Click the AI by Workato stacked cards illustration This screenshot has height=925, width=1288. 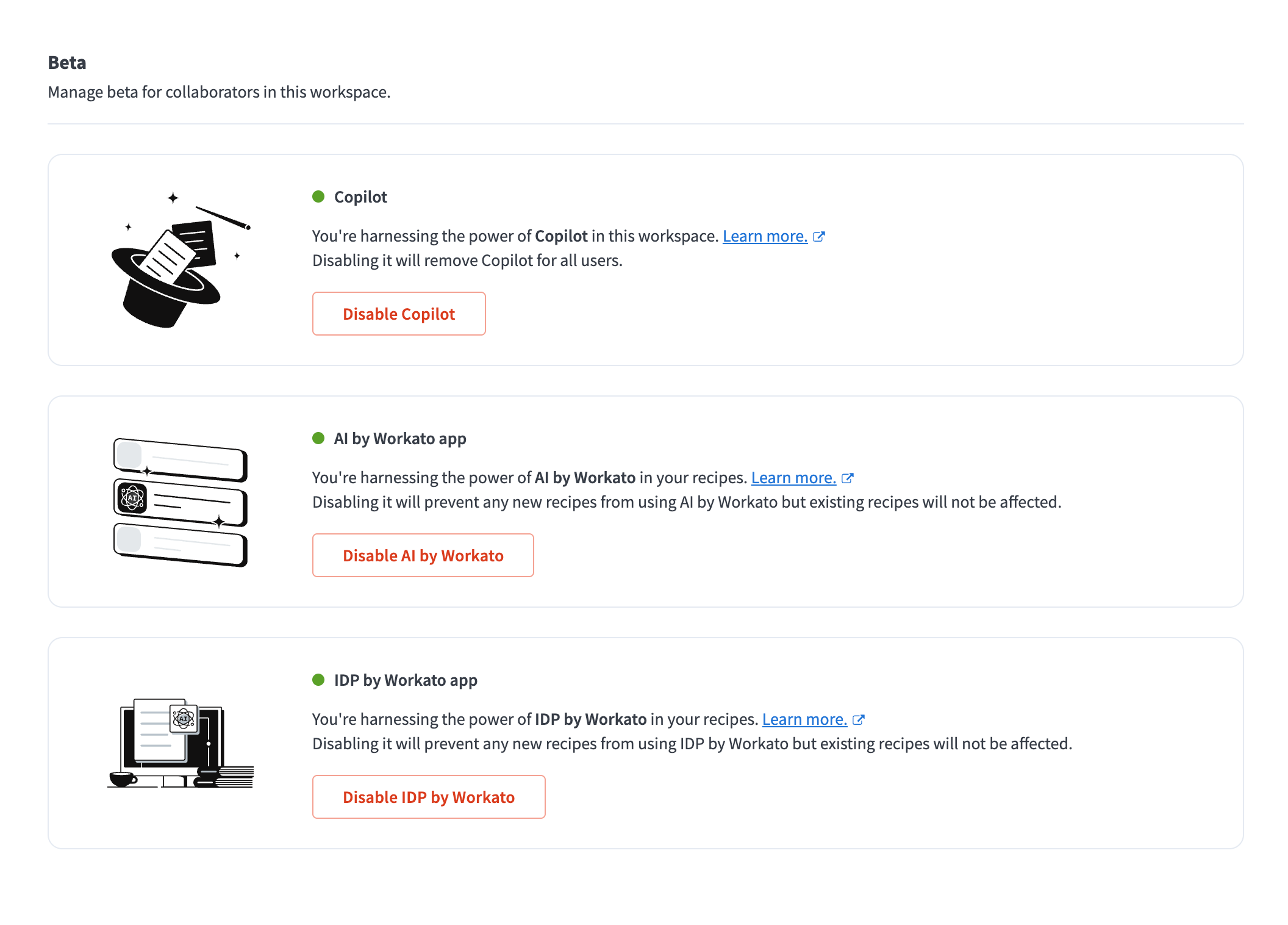click(x=181, y=502)
